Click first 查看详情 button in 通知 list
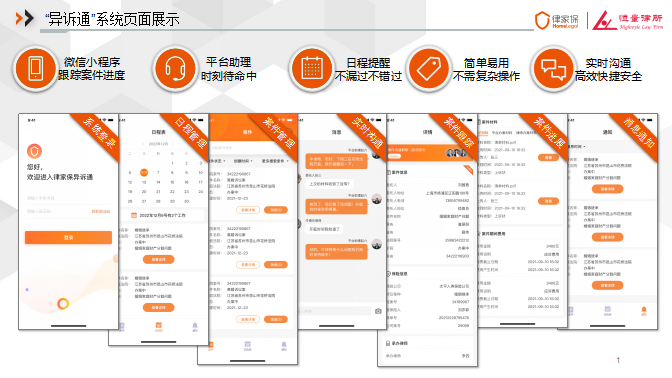This screenshot has height=378, width=672. click(607, 189)
